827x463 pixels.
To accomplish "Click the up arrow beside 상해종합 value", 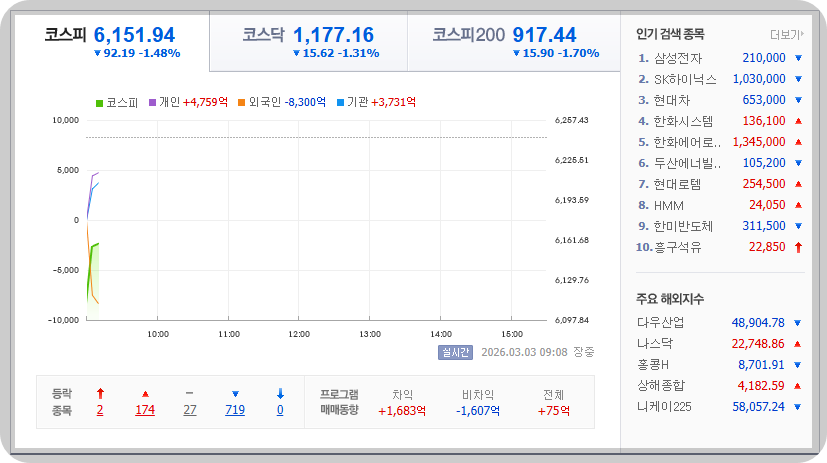I will coord(797,386).
